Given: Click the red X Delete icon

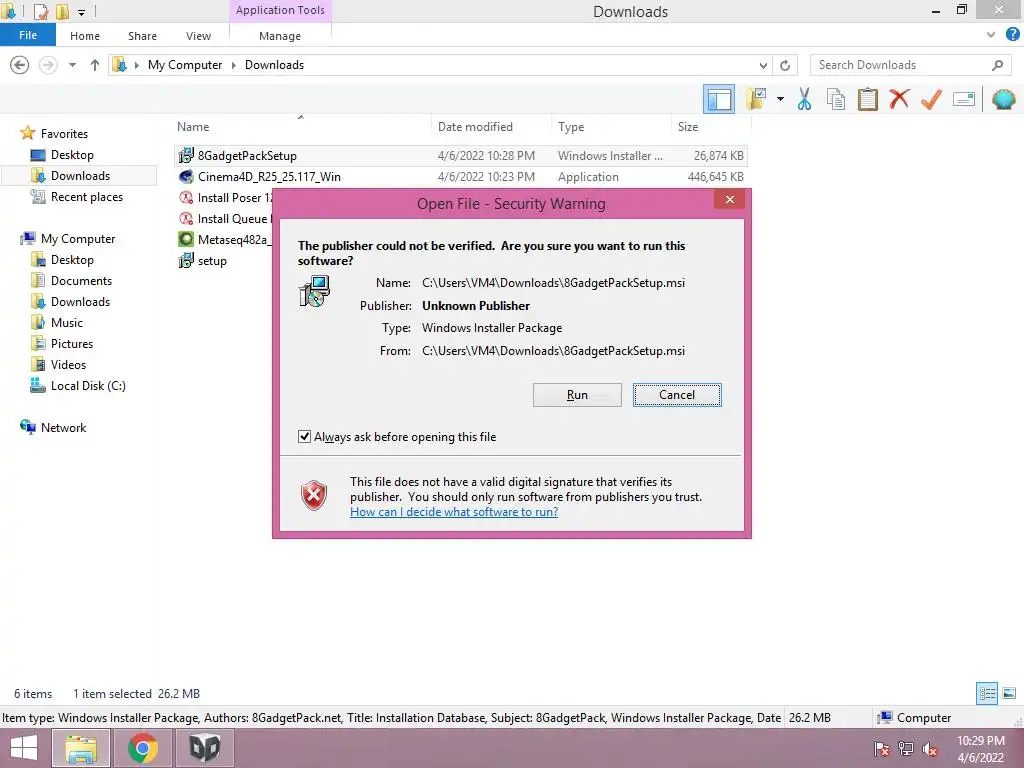Looking at the screenshot, I should [x=899, y=99].
